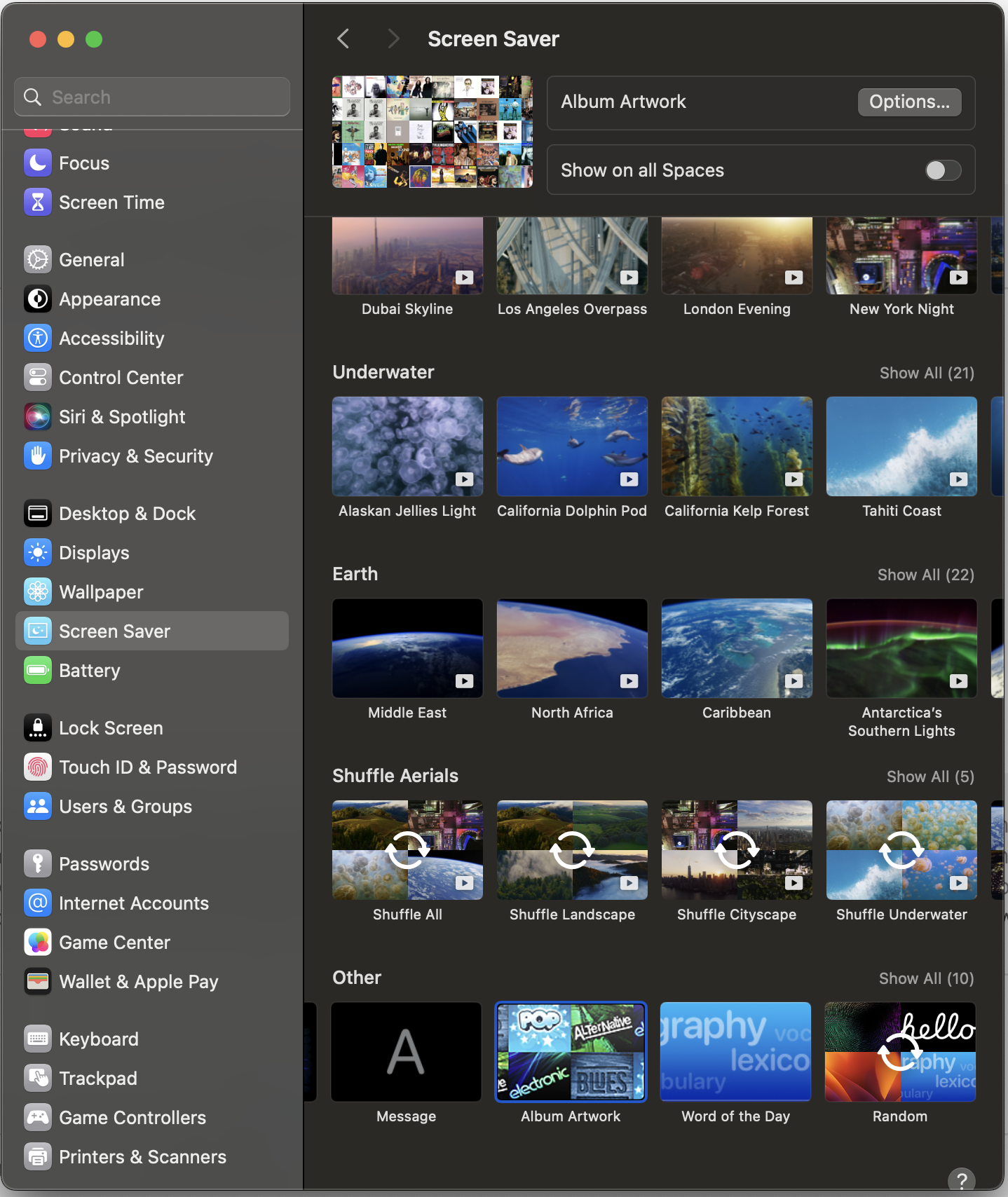Pick the North Africa Earth thumbnail

pos(573,648)
